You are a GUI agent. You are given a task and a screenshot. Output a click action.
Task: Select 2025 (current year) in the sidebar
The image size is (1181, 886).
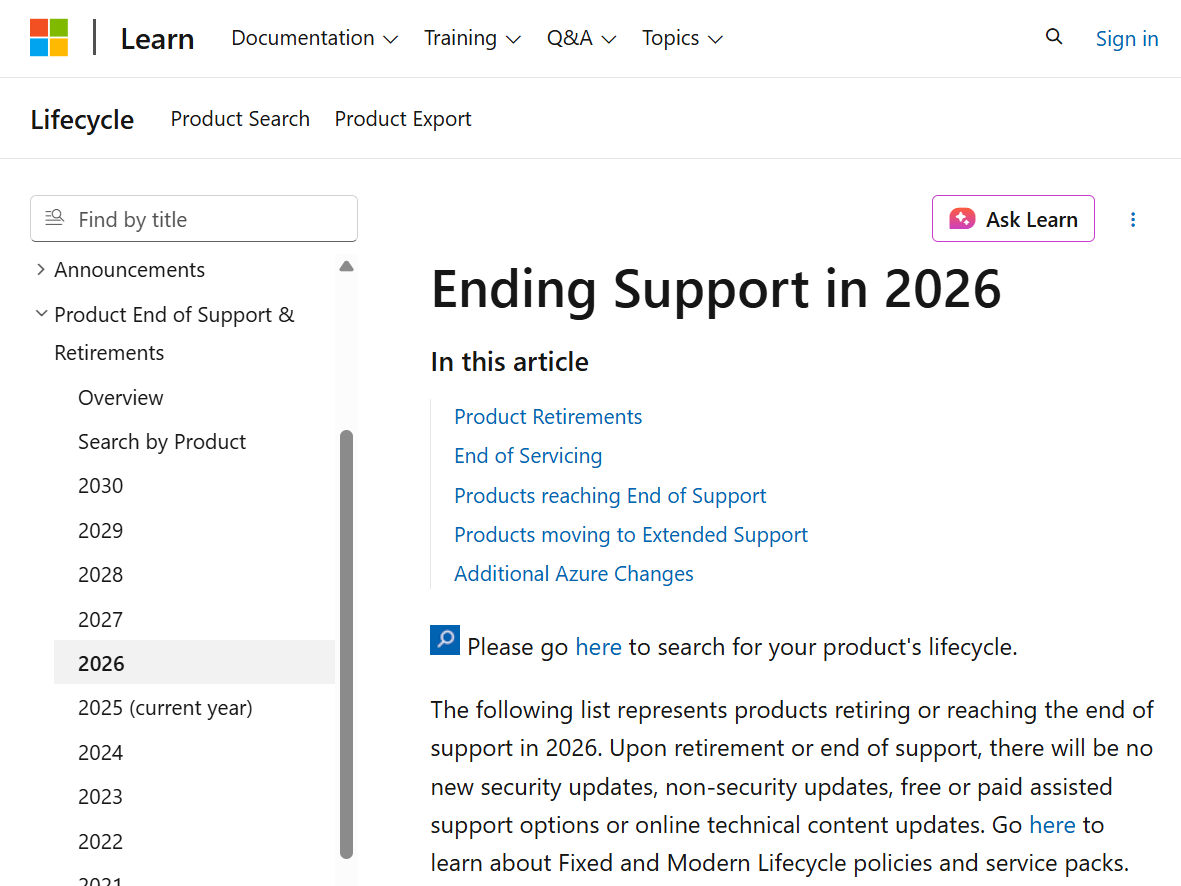(165, 707)
